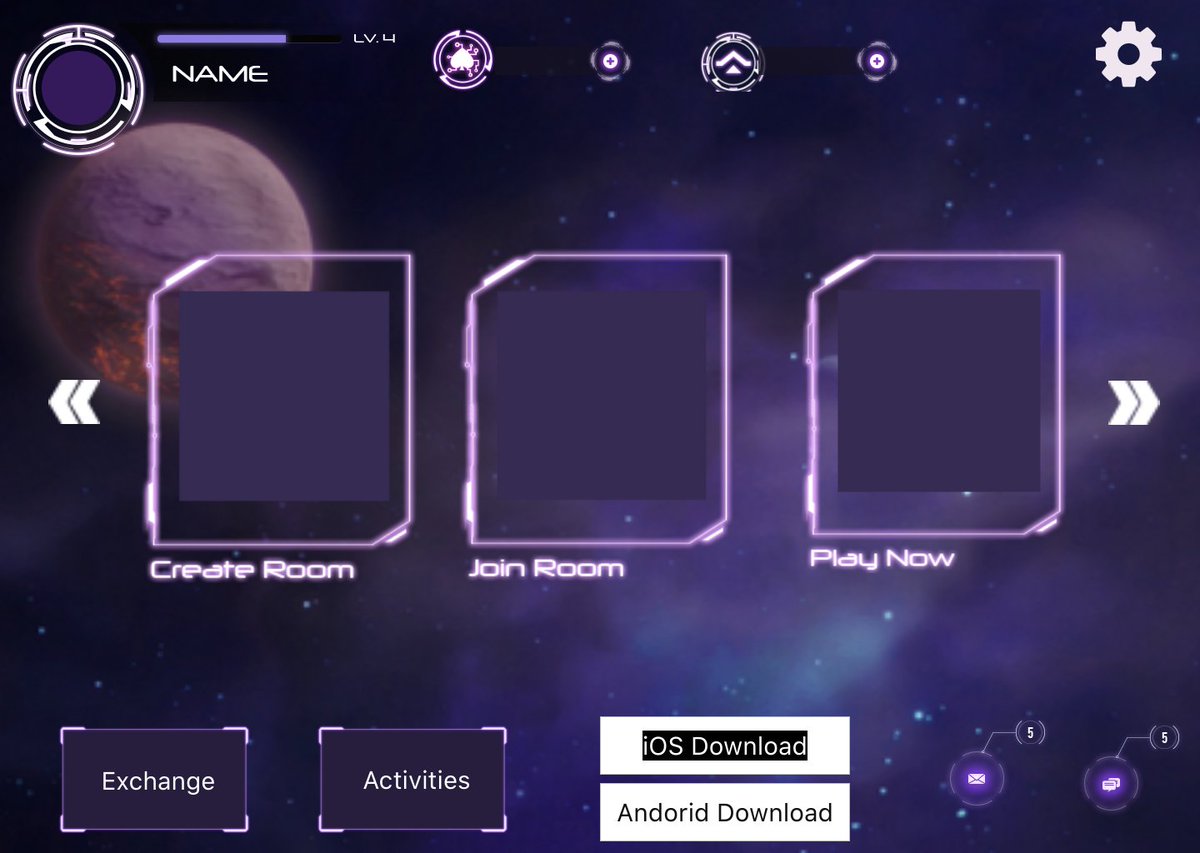Click the Play Now label
Screen dimensions: 1200x853
coord(882,558)
